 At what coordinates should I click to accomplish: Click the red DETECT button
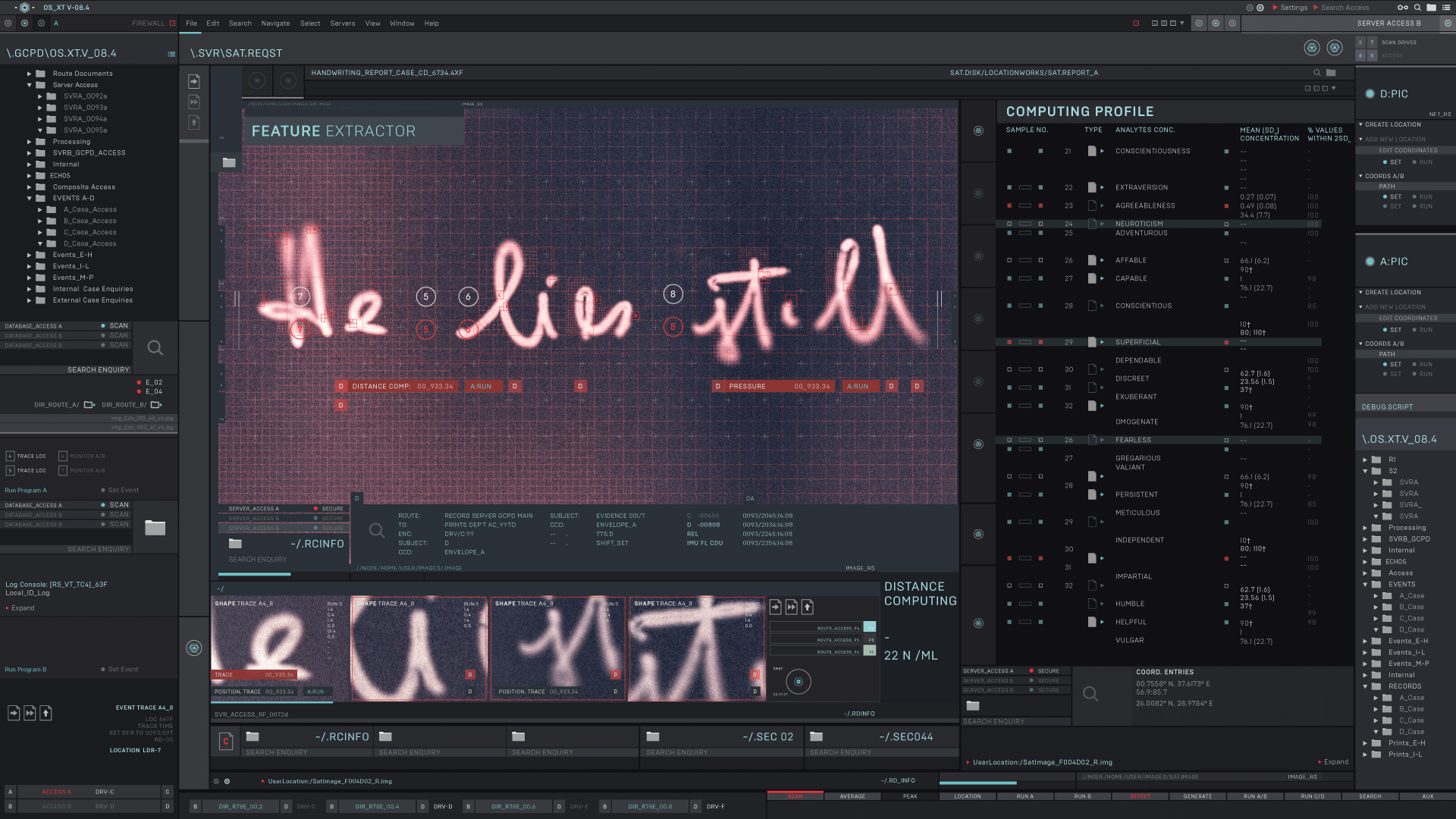coord(1140,796)
